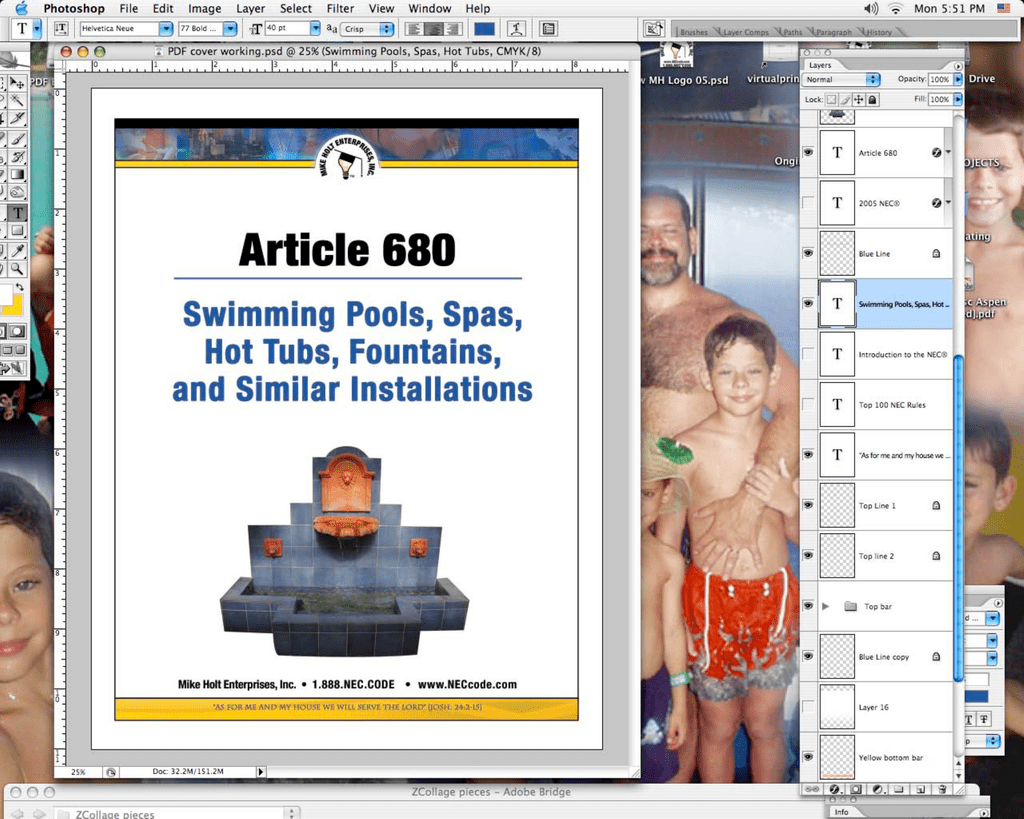Screen dimensions: 1024x819
Task: Center align text in options bar
Action: click(433, 29)
